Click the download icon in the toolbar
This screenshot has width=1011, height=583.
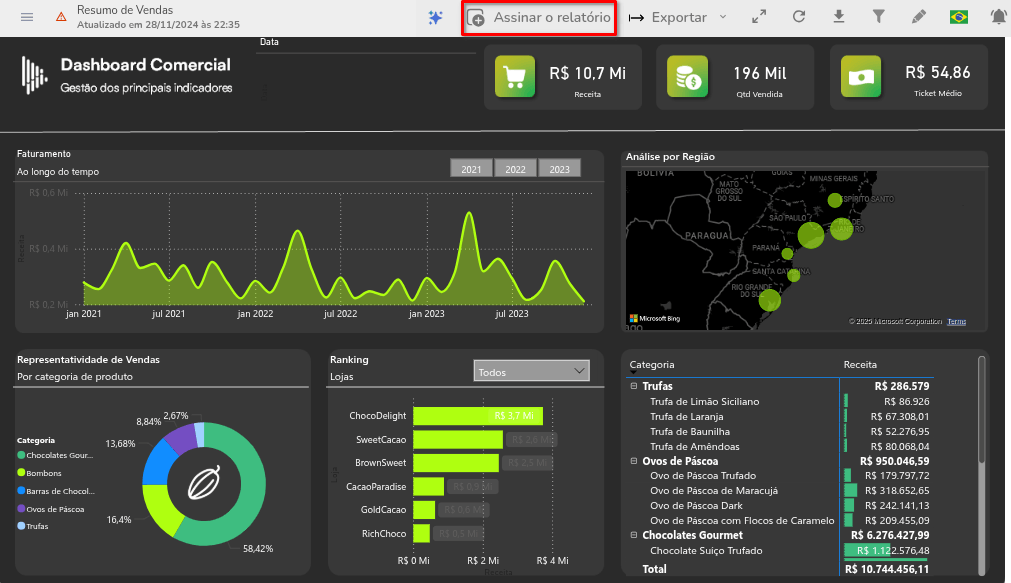[839, 17]
